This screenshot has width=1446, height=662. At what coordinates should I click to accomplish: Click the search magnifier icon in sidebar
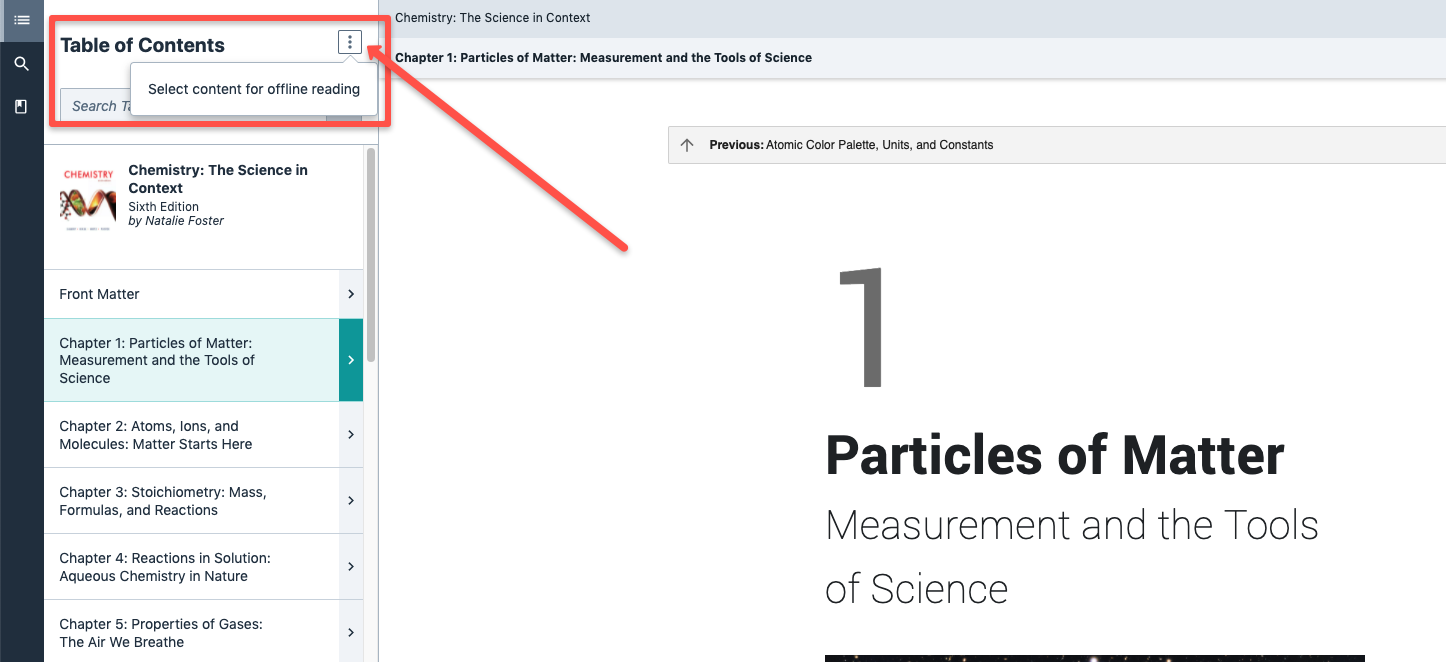click(21, 64)
